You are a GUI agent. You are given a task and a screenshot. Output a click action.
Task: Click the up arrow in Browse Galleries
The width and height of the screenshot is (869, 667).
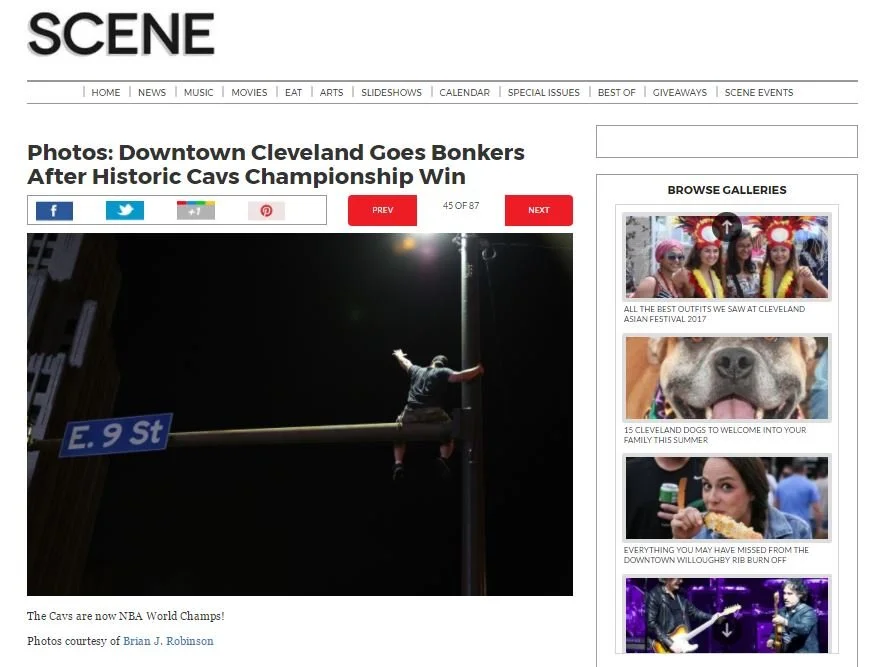pyautogui.click(x=727, y=226)
